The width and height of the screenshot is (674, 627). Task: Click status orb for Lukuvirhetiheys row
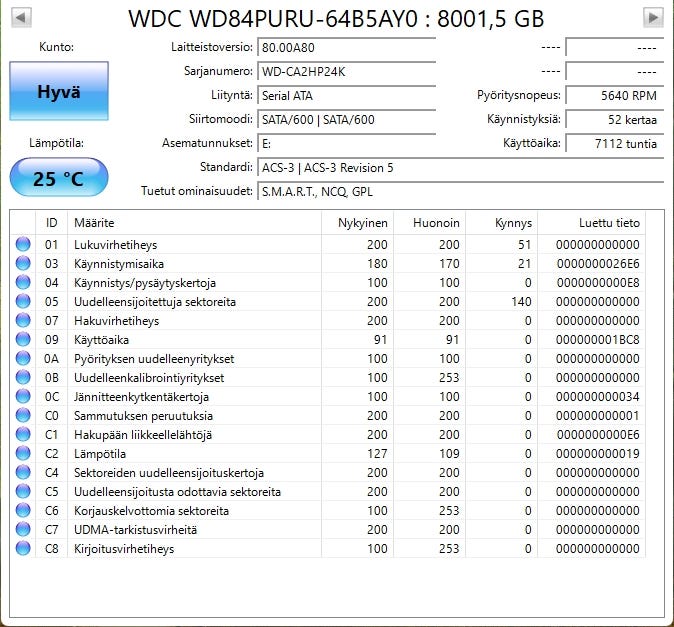(x=23, y=244)
